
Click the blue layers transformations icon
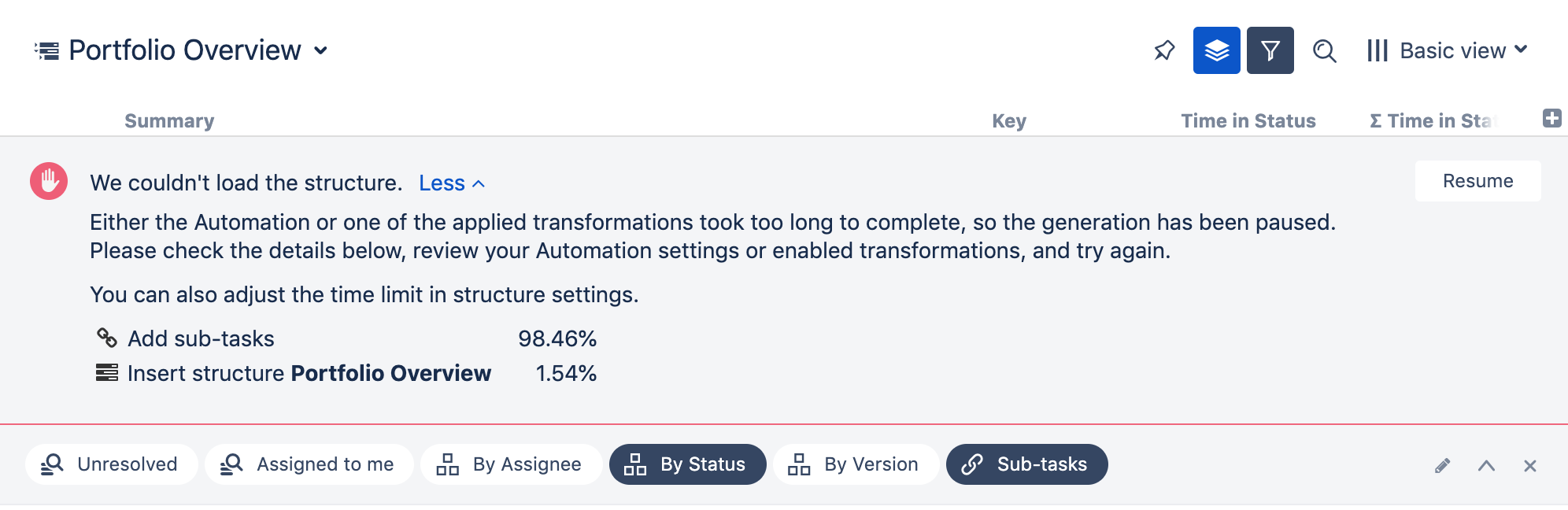pos(1216,50)
